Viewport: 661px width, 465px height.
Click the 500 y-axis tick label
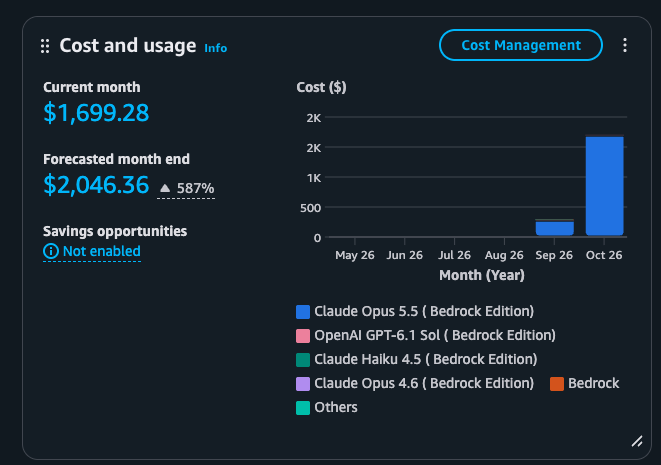pos(310,208)
